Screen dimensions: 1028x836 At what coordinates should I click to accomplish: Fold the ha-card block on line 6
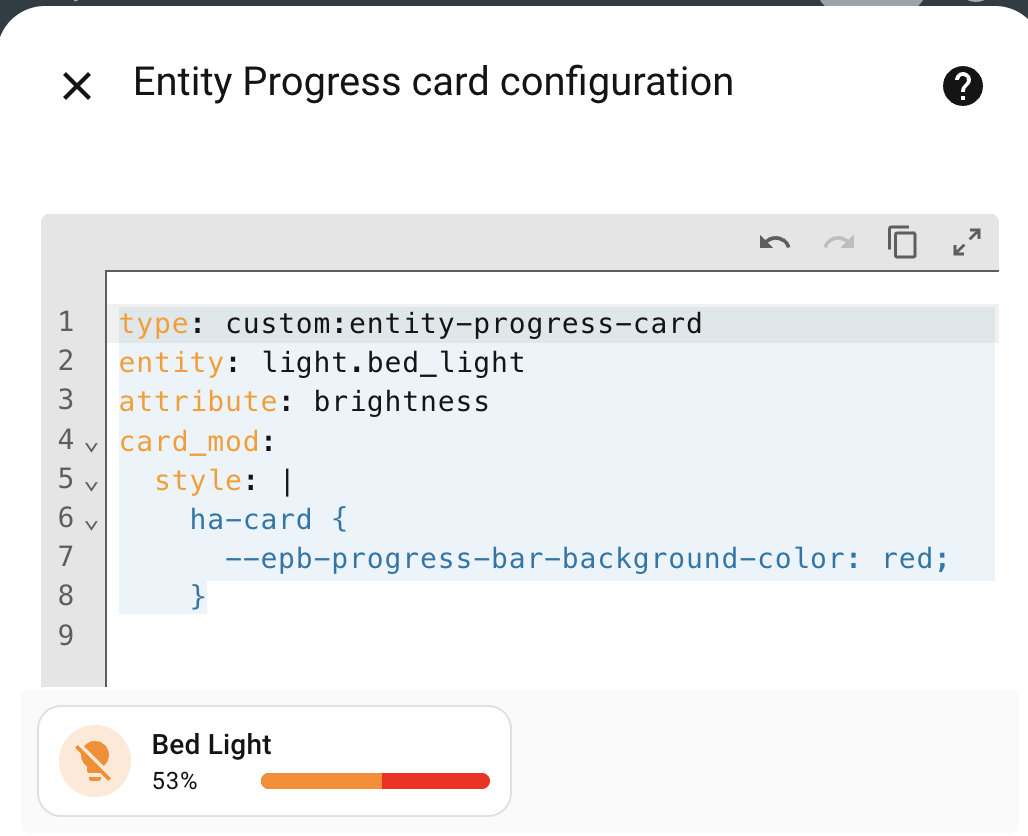click(91, 523)
